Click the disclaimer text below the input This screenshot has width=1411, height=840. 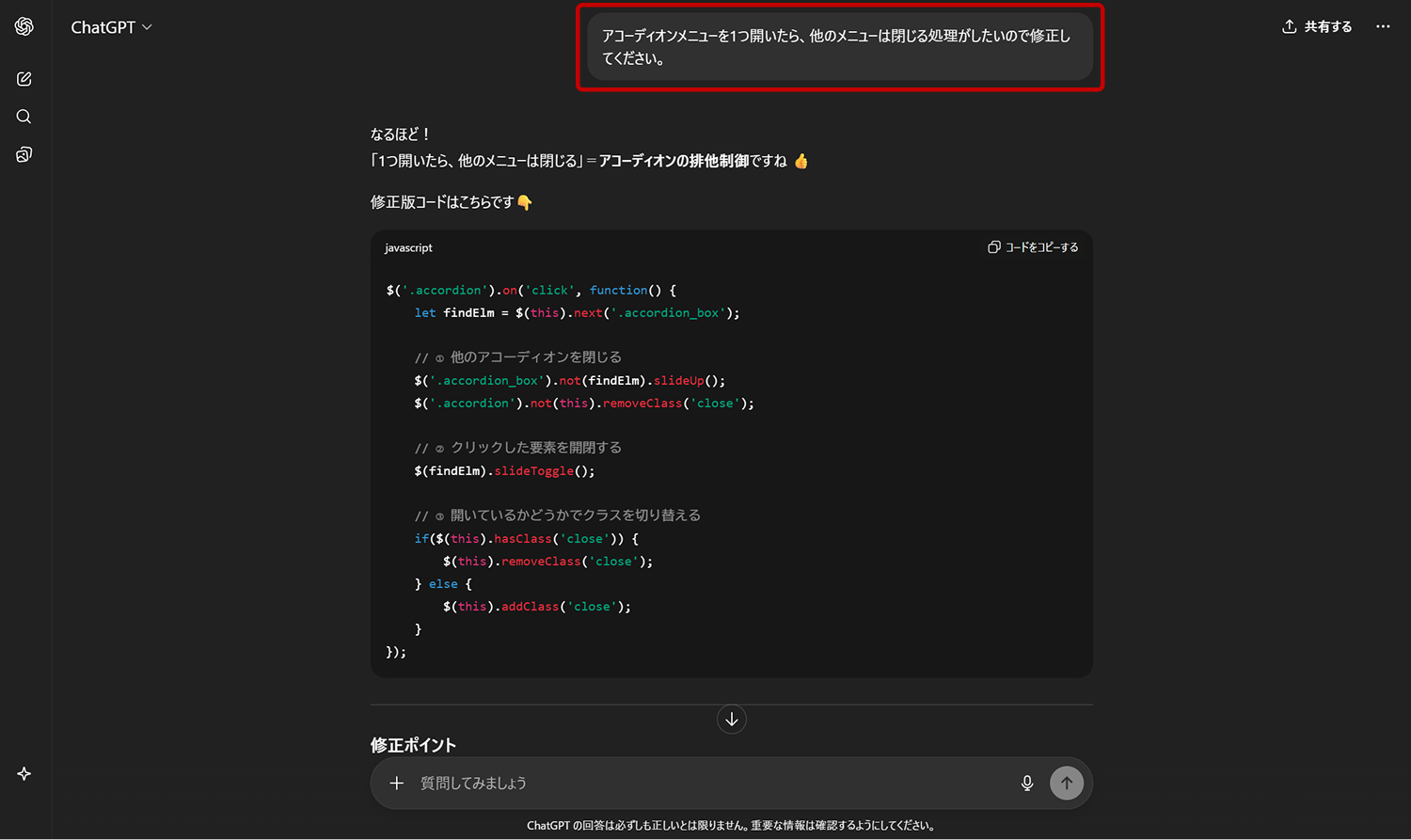(731, 825)
